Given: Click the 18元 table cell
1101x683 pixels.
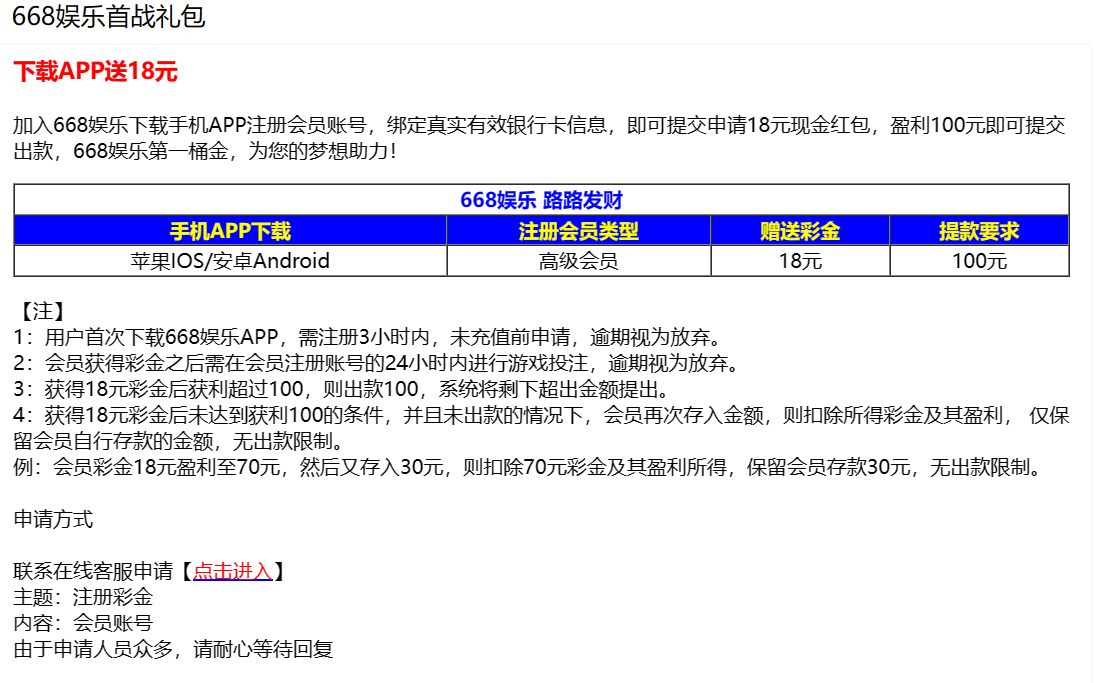Looking at the screenshot, I should (799, 261).
